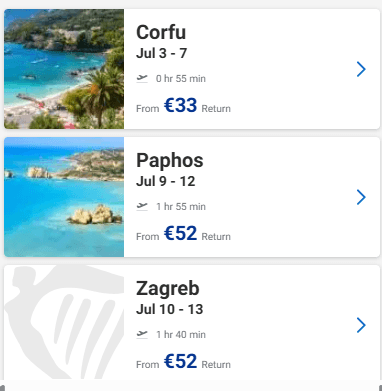Click the €52 return price for Paphos
Screen dimensions: 382x391
click(180, 234)
